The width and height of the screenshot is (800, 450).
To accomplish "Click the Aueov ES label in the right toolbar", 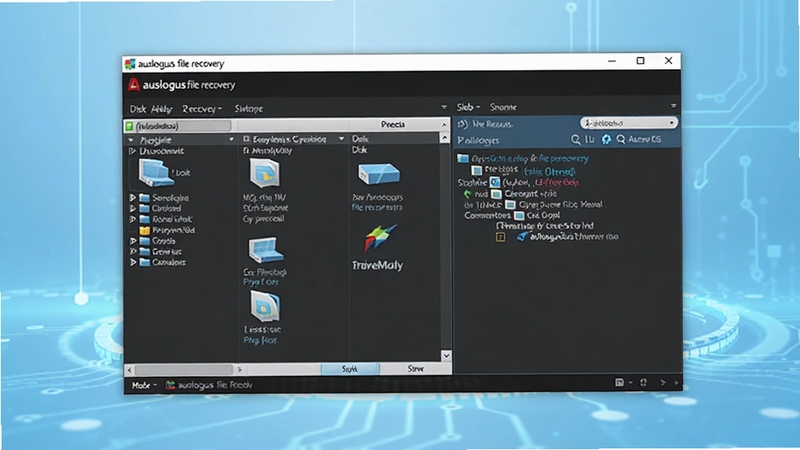I will coord(644,139).
